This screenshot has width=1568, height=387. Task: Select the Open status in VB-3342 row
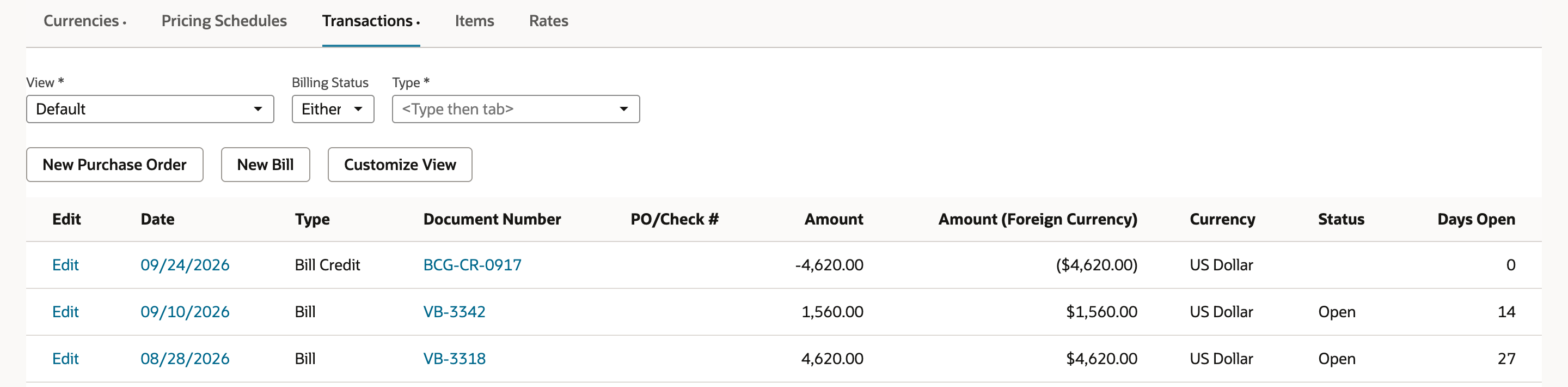[1337, 312]
